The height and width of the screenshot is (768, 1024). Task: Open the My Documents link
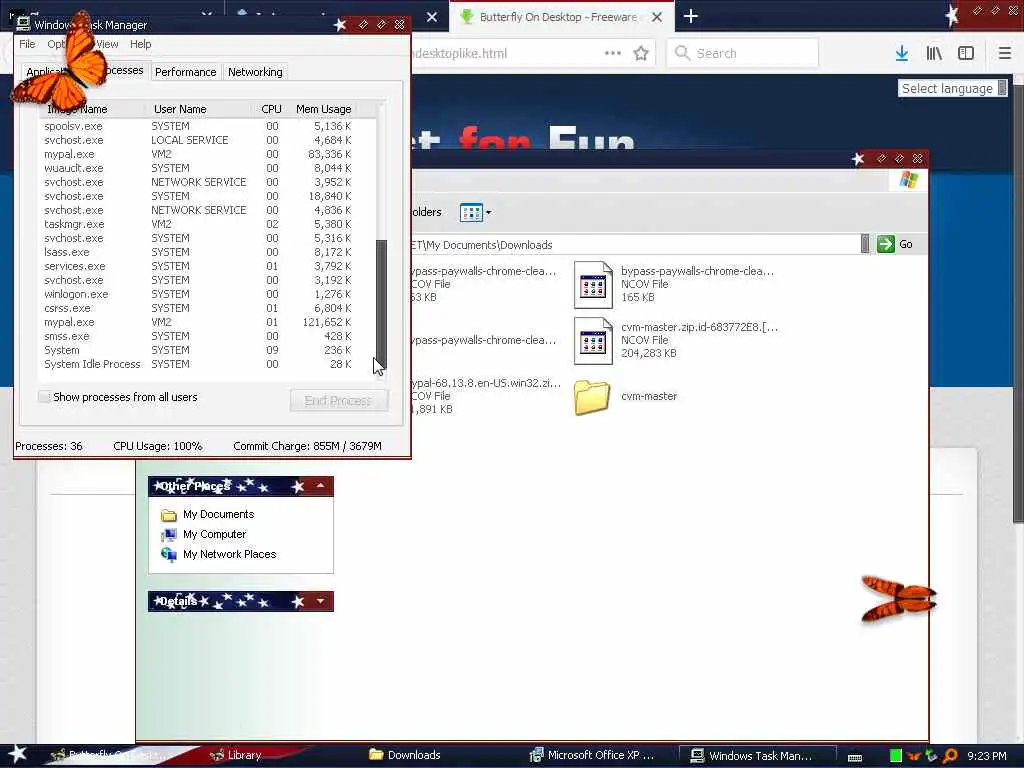coord(218,514)
